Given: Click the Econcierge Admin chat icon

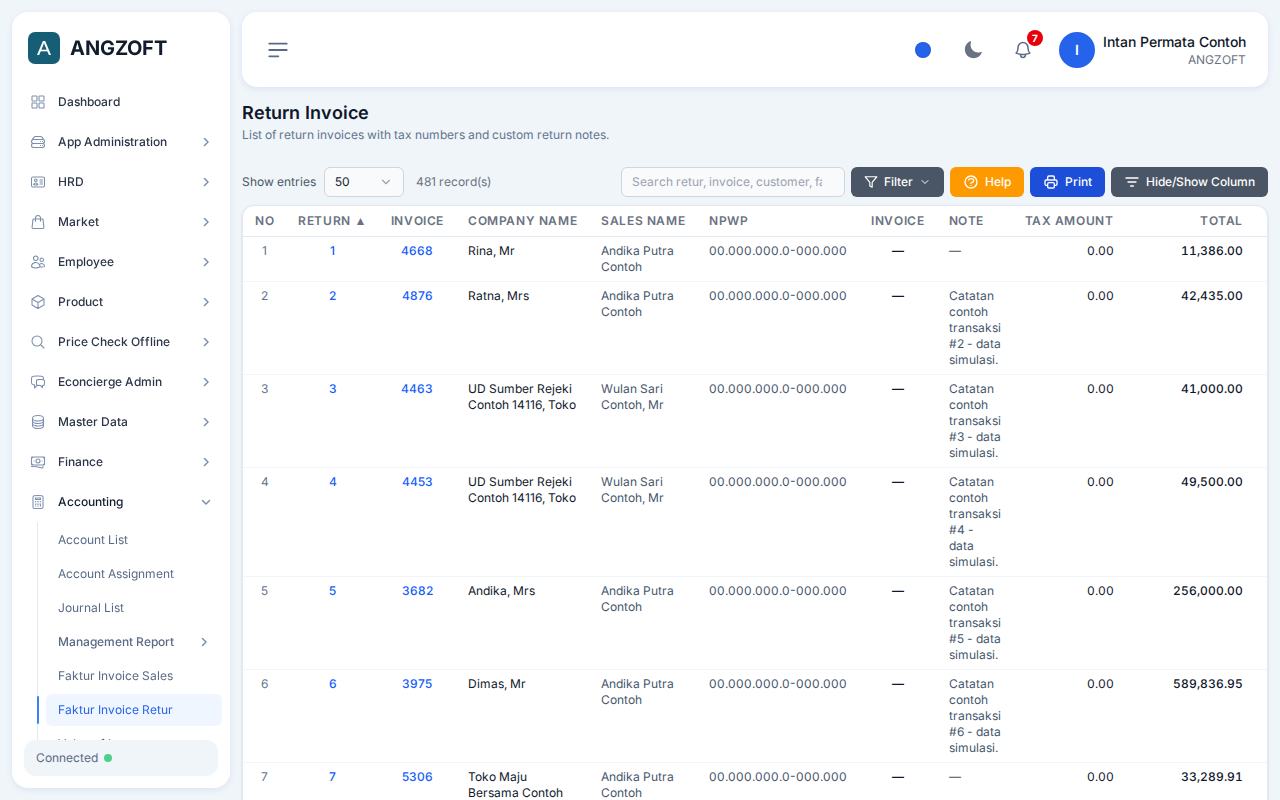Looking at the screenshot, I should pyautogui.click(x=38, y=382).
